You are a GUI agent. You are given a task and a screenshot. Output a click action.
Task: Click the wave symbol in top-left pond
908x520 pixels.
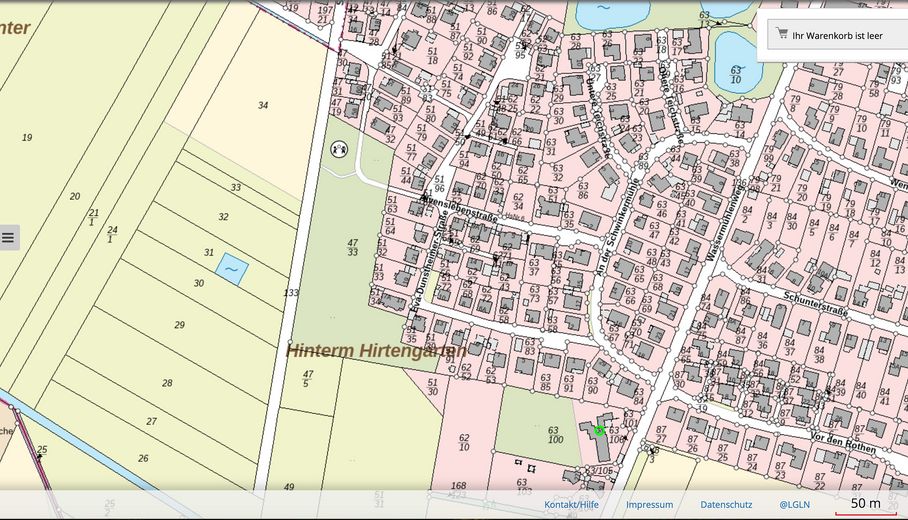click(x=602, y=13)
